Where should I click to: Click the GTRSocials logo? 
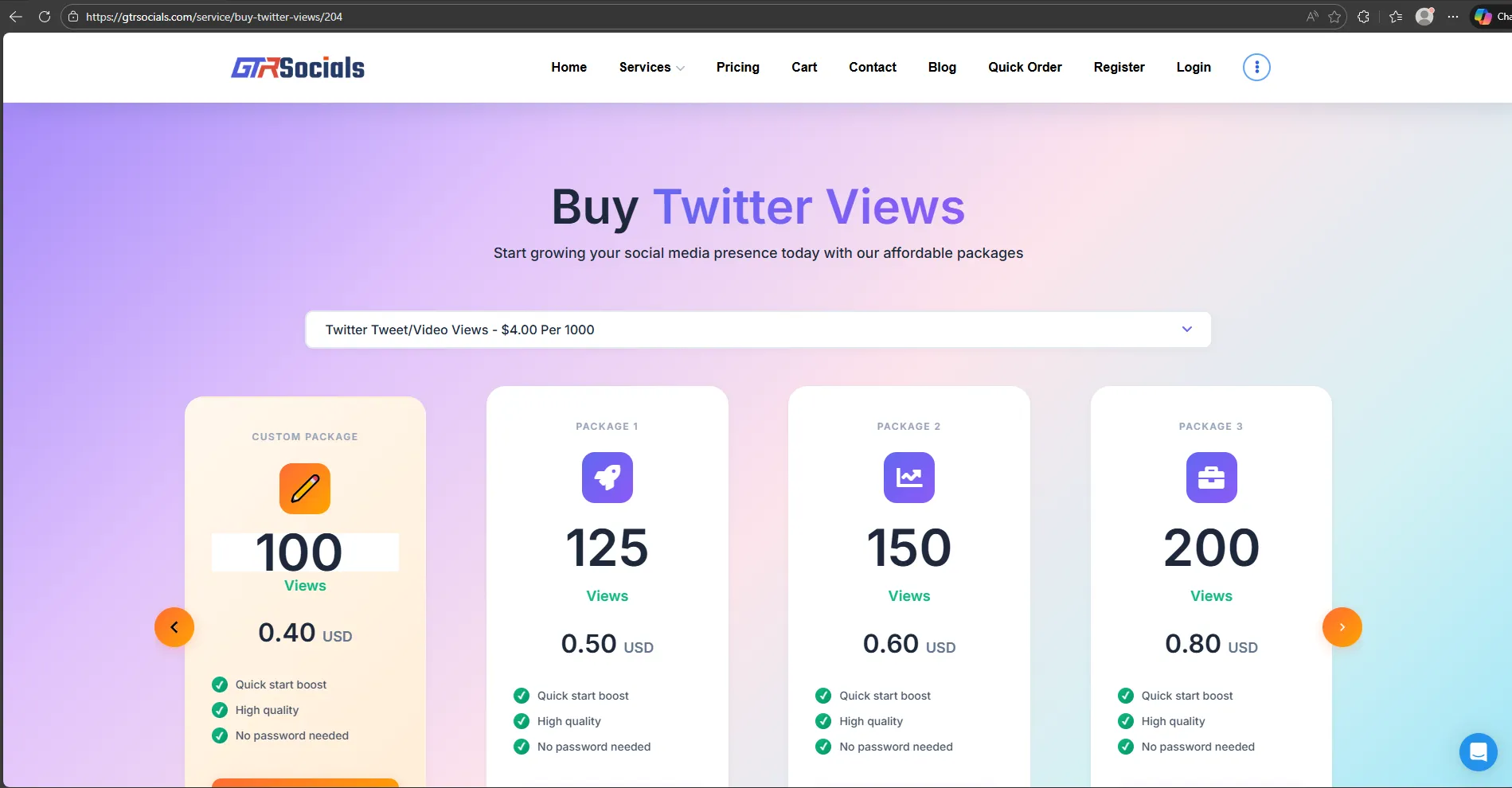298,67
